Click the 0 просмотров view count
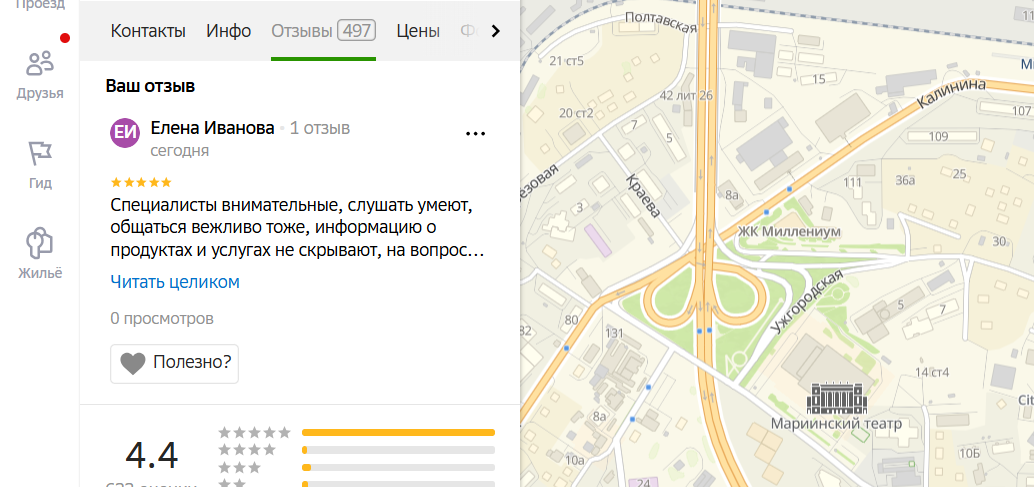 [162, 319]
